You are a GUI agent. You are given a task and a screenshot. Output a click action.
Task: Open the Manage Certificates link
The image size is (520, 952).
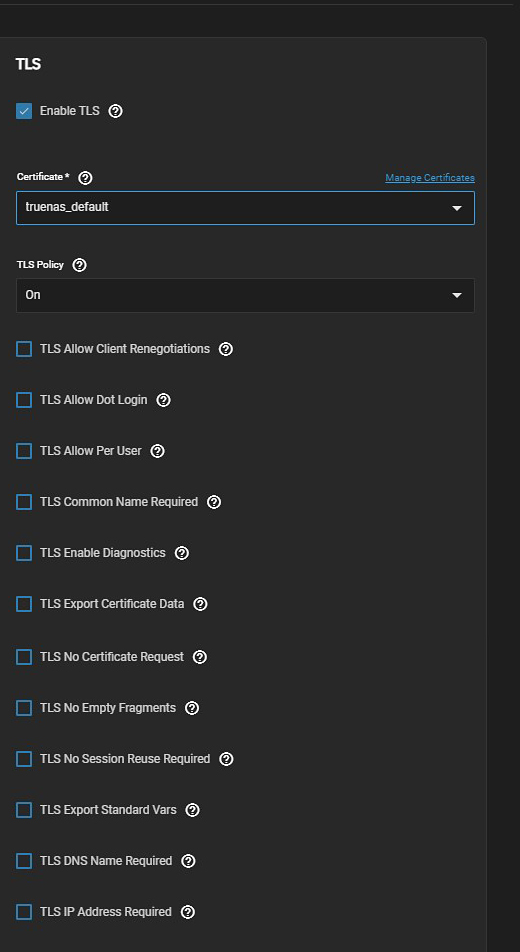(430, 178)
